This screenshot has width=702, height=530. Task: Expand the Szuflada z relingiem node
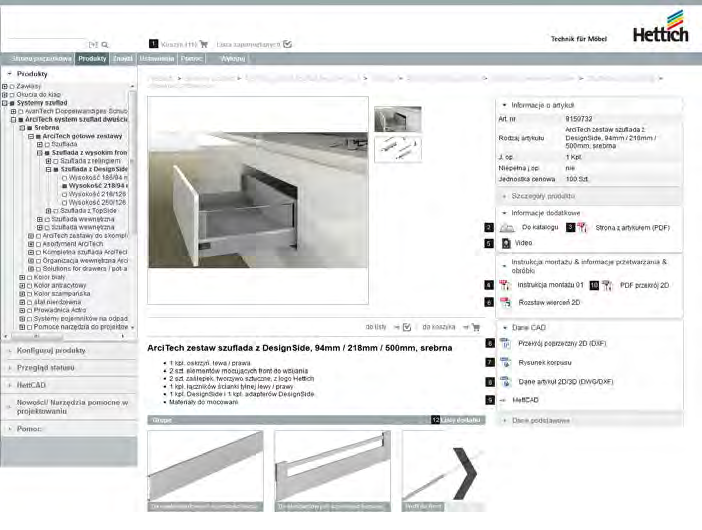point(48,161)
